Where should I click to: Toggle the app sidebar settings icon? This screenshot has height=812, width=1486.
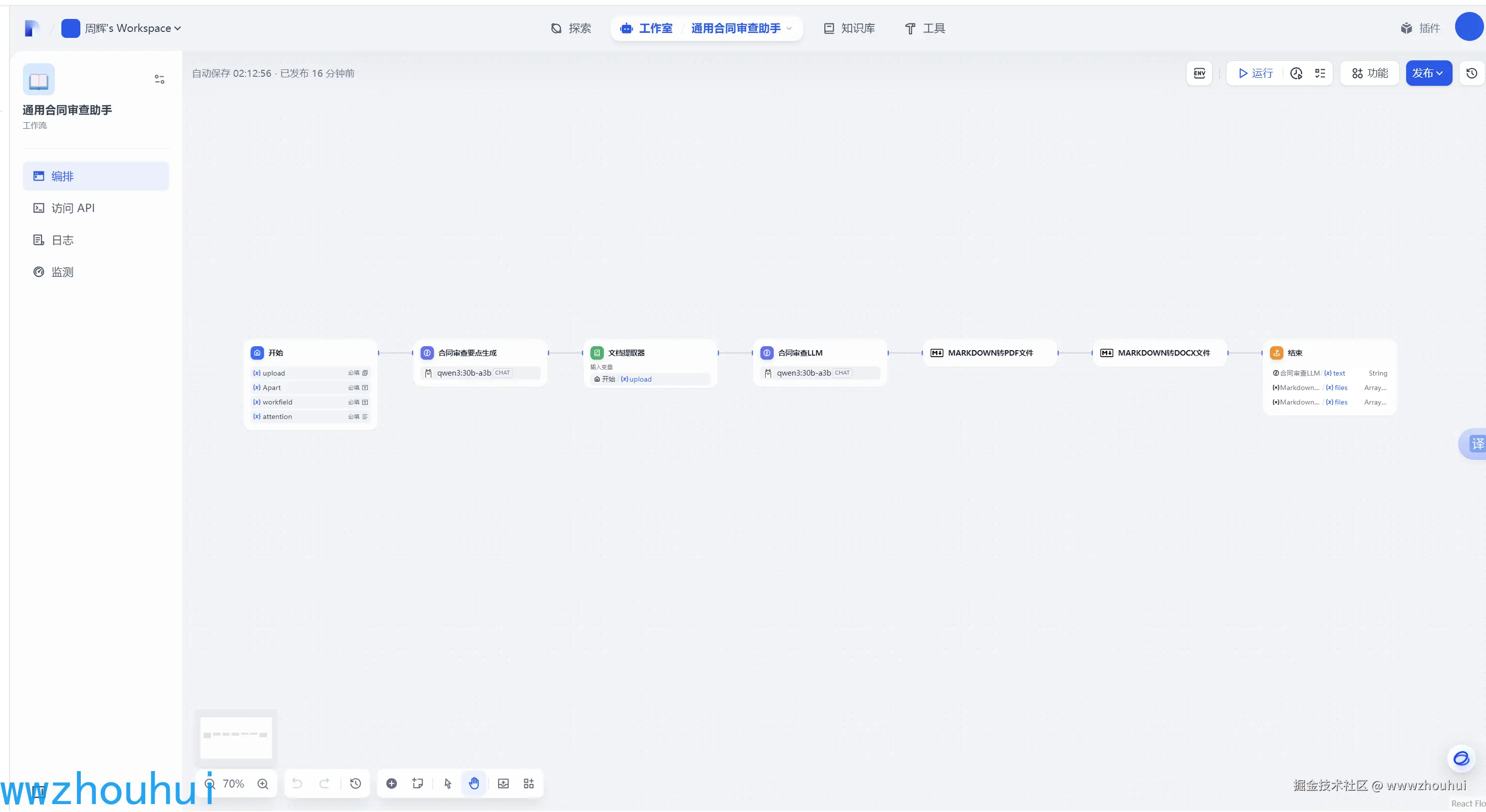tap(159, 79)
